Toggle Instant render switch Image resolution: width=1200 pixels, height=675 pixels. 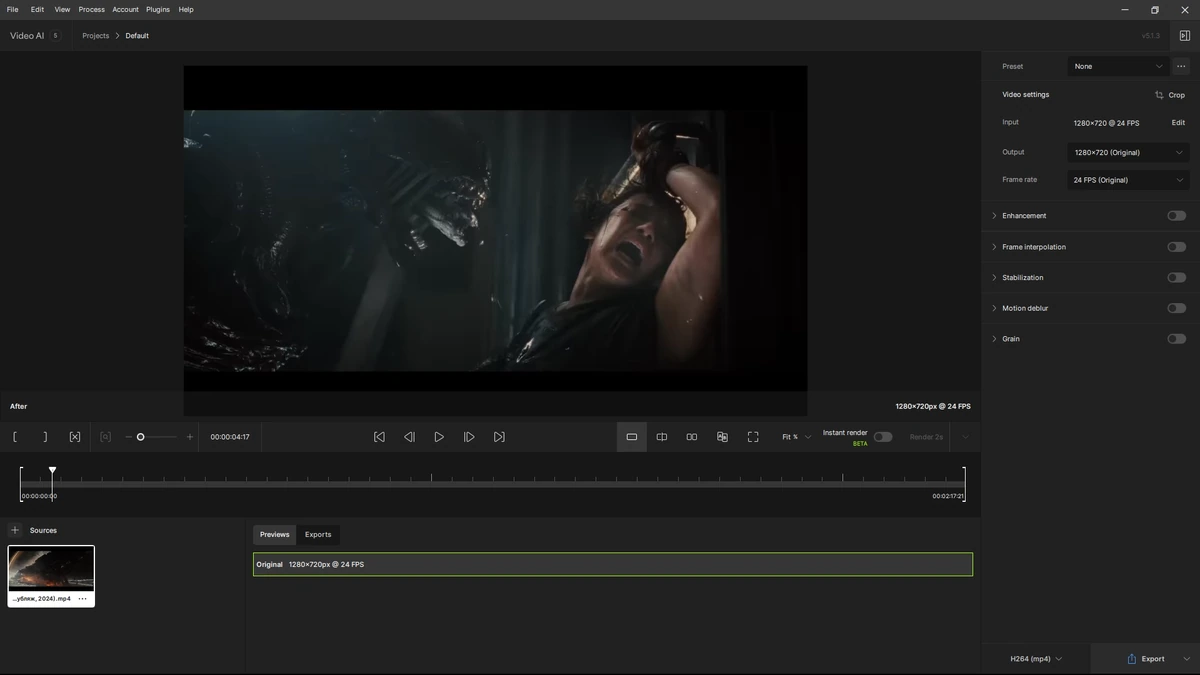[x=883, y=437]
